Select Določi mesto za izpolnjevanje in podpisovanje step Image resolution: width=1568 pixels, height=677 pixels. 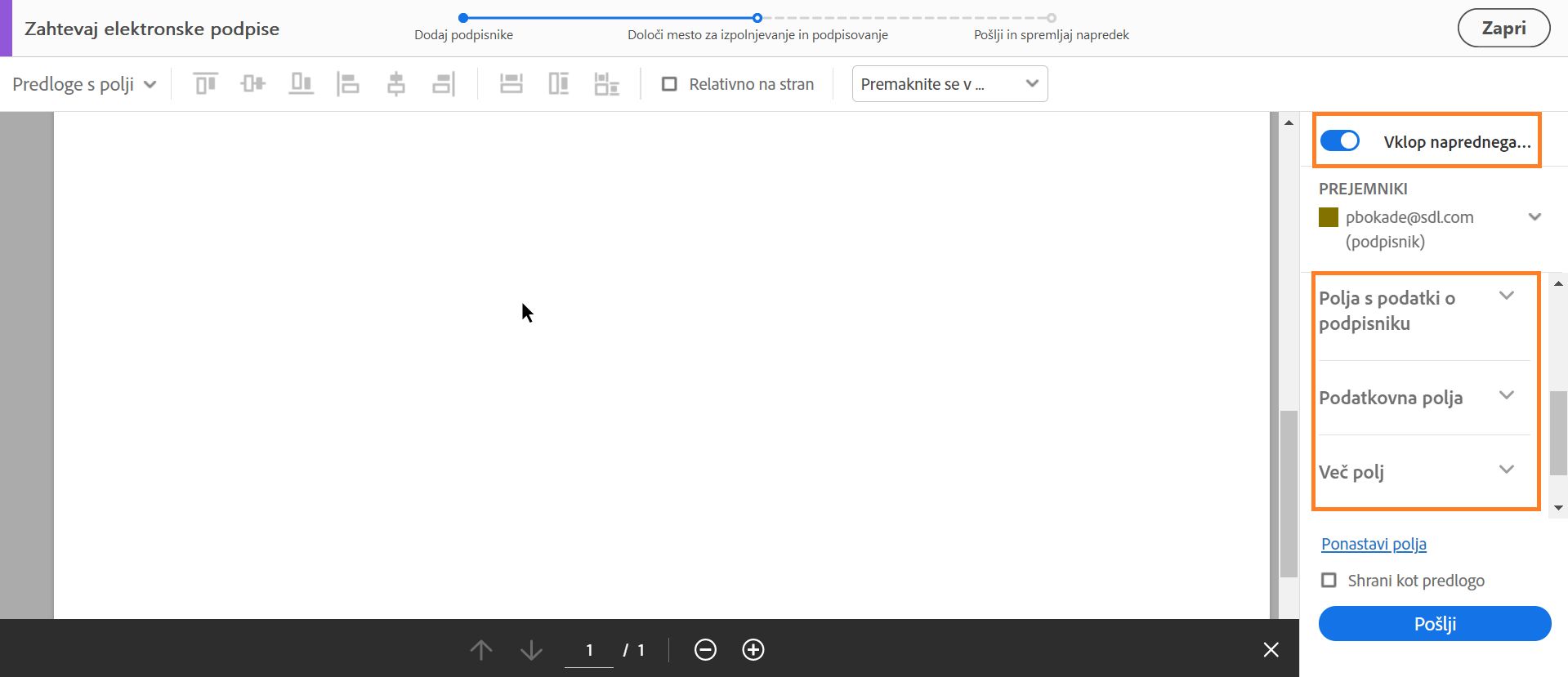[757, 35]
